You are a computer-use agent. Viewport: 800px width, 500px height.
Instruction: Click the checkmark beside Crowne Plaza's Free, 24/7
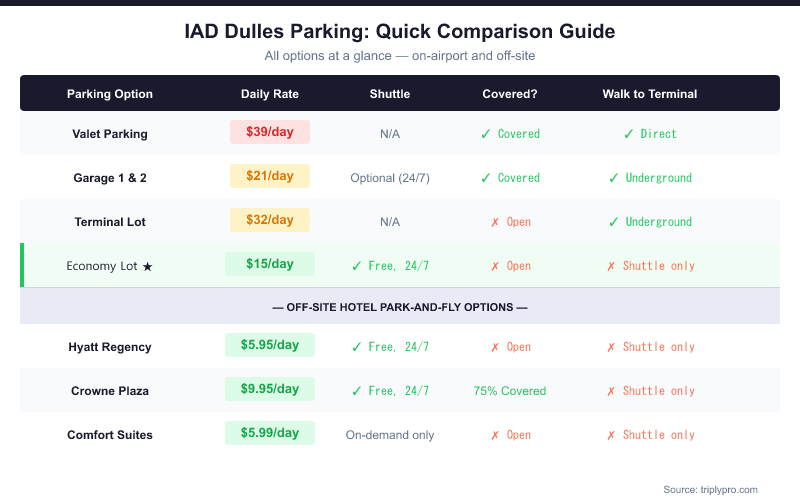356,391
